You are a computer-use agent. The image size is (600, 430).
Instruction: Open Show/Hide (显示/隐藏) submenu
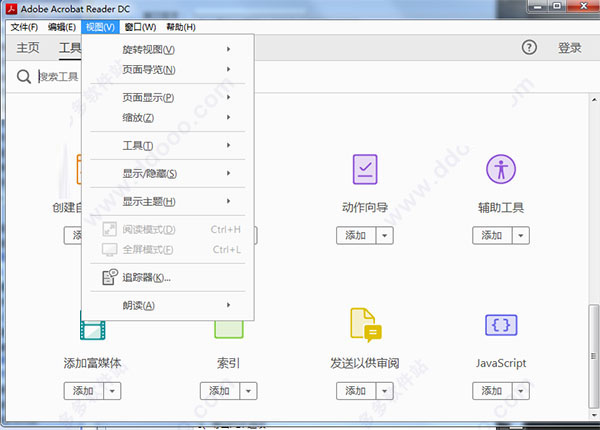[168, 173]
